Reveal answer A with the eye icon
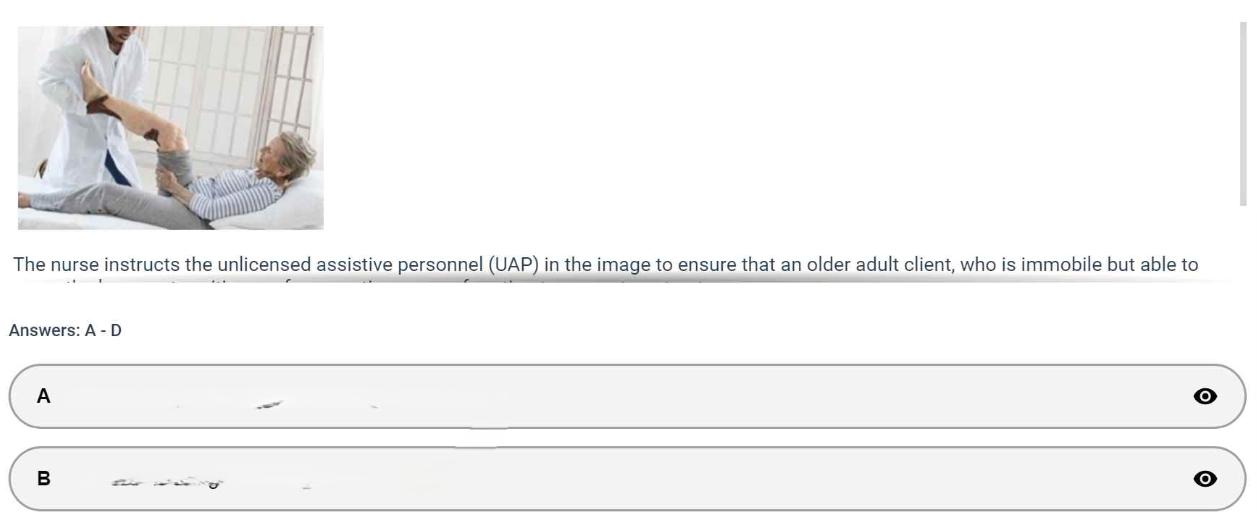The width and height of the screenshot is (1257, 512). pyautogui.click(x=1205, y=397)
